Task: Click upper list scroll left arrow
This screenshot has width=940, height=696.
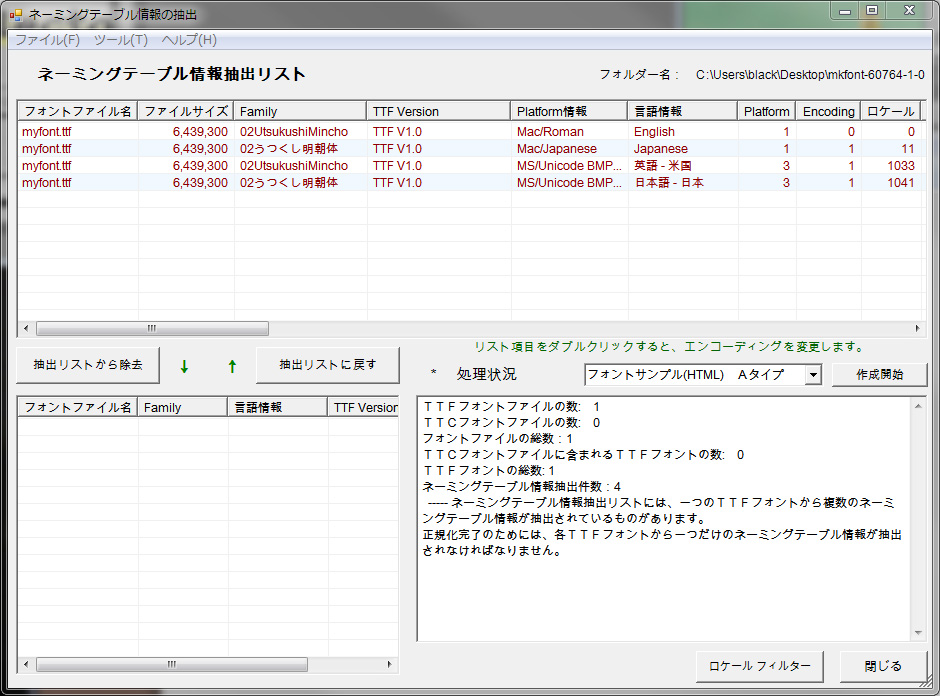Action: 26,329
